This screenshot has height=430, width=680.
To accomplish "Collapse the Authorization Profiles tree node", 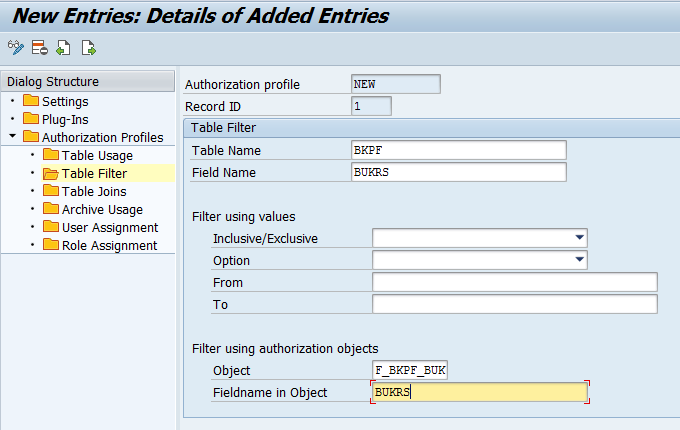I will pyautogui.click(x=13, y=137).
